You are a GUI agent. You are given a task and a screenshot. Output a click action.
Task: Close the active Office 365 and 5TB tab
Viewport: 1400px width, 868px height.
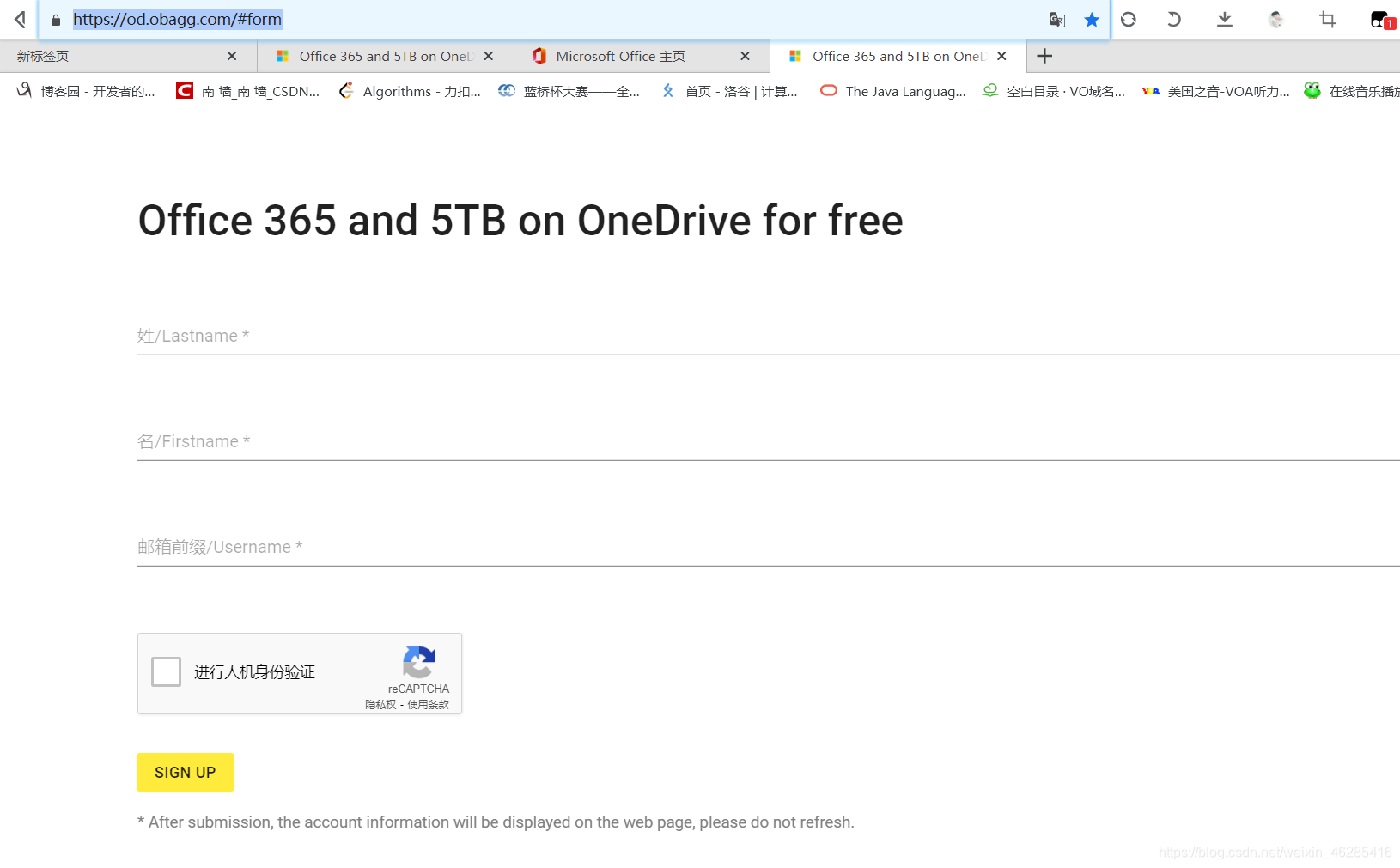point(1001,56)
